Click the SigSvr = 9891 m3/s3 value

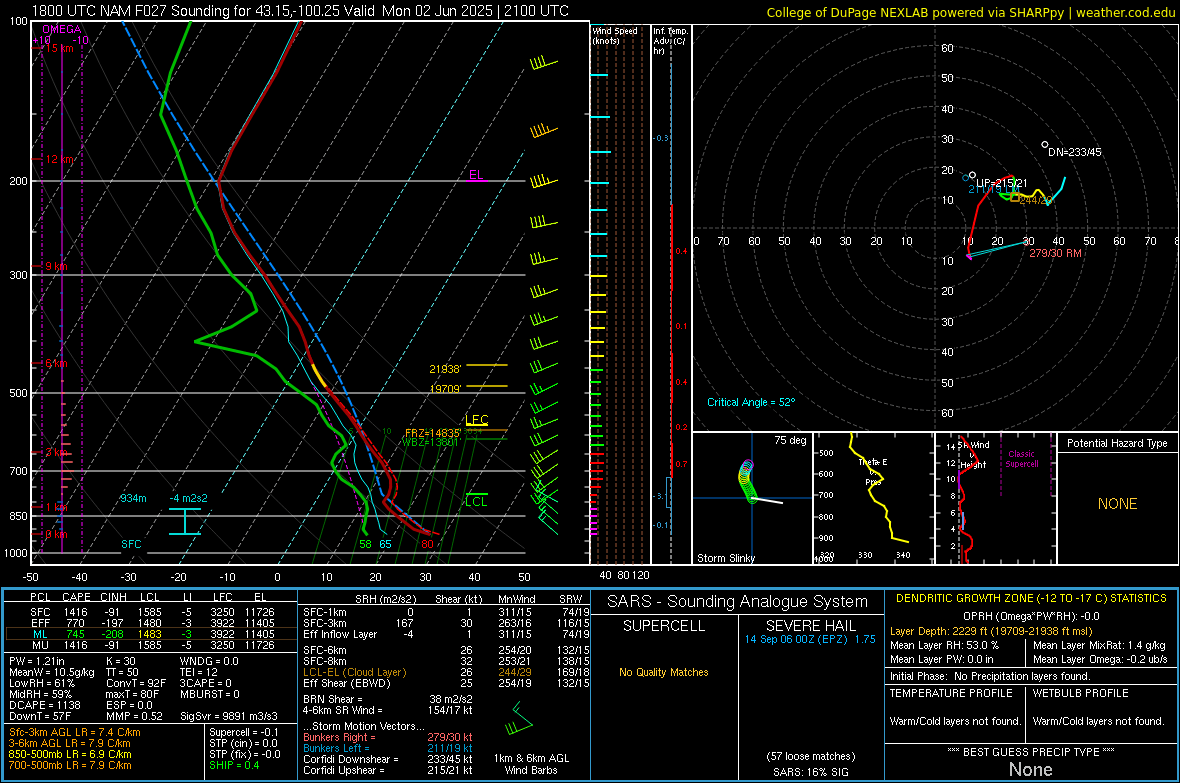coord(229,716)
